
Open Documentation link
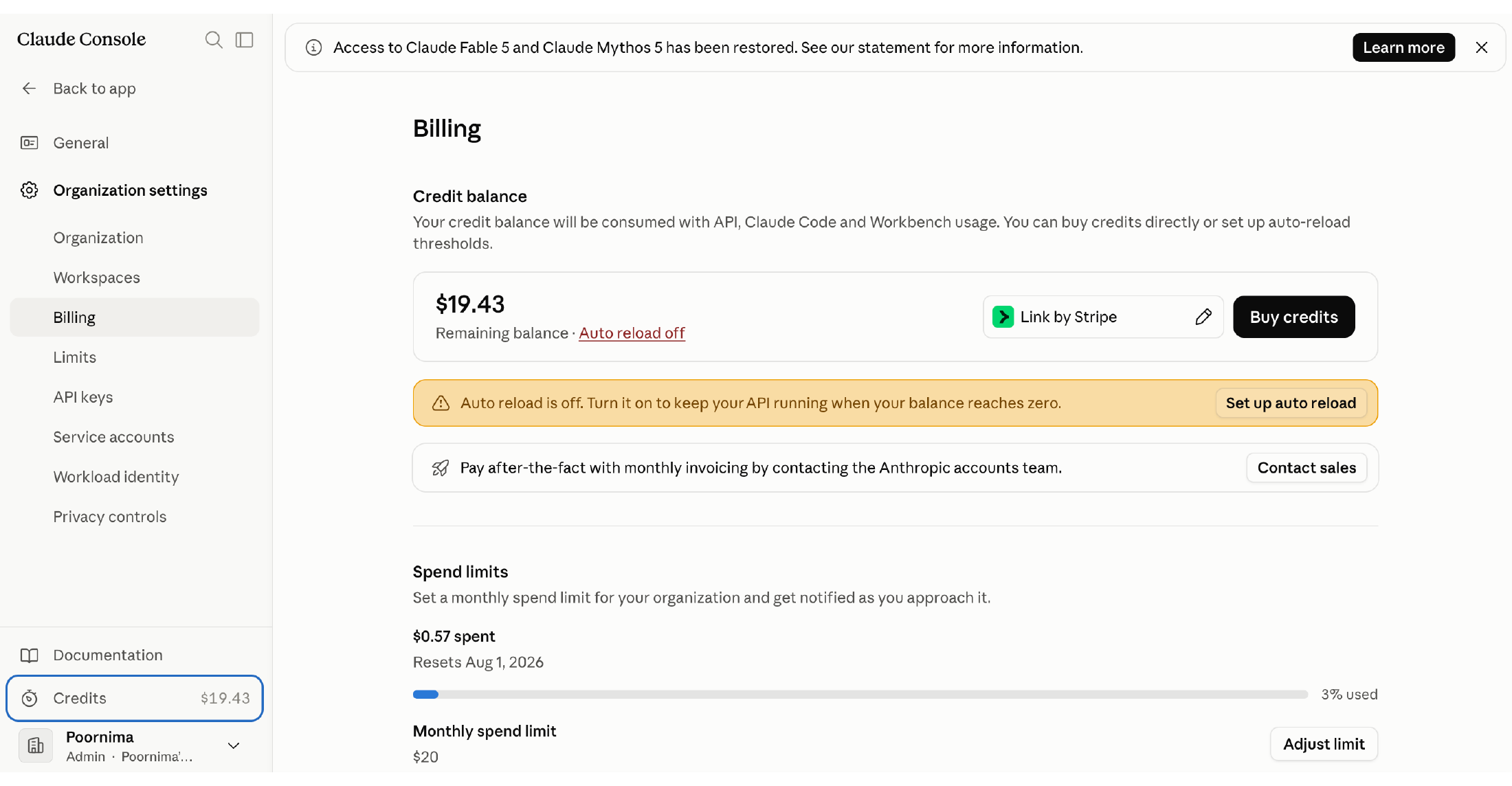tap(135, 655)
